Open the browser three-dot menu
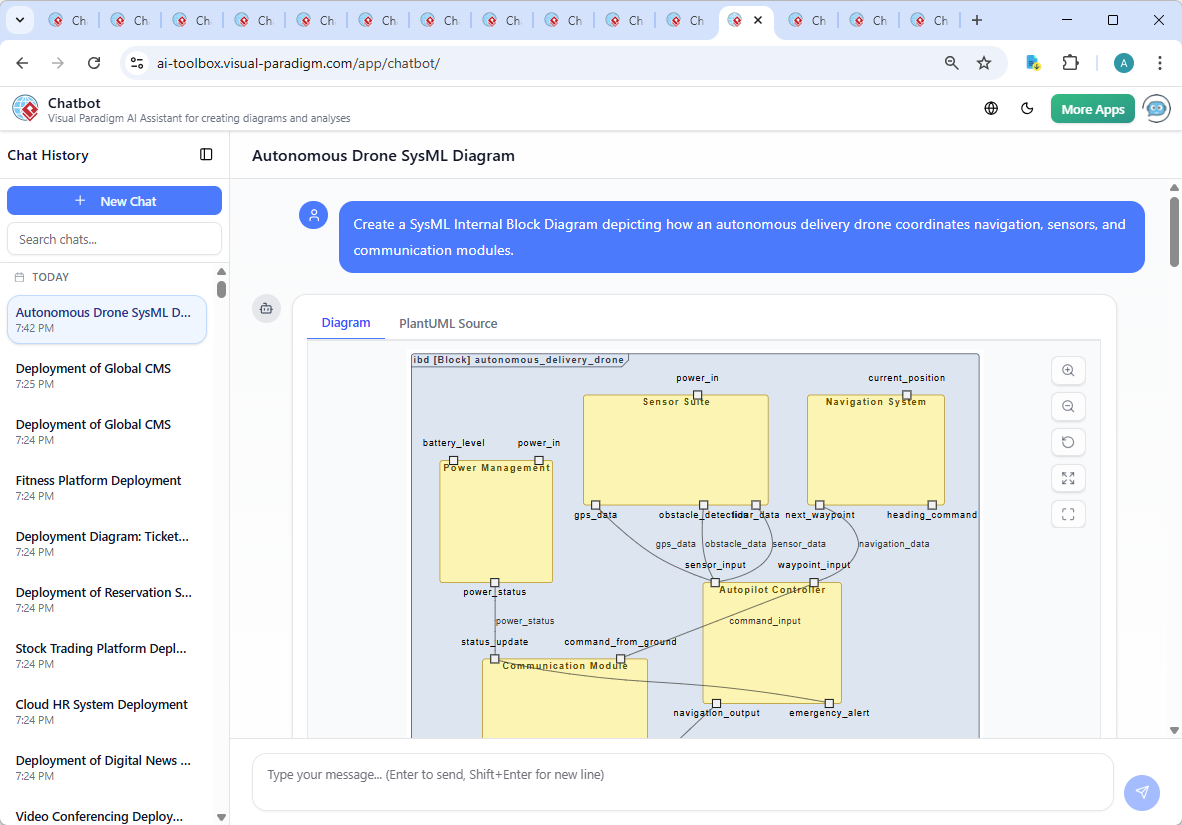Image resolution: width=1182 pixels, height=825 pixels. click(1159, 62)
